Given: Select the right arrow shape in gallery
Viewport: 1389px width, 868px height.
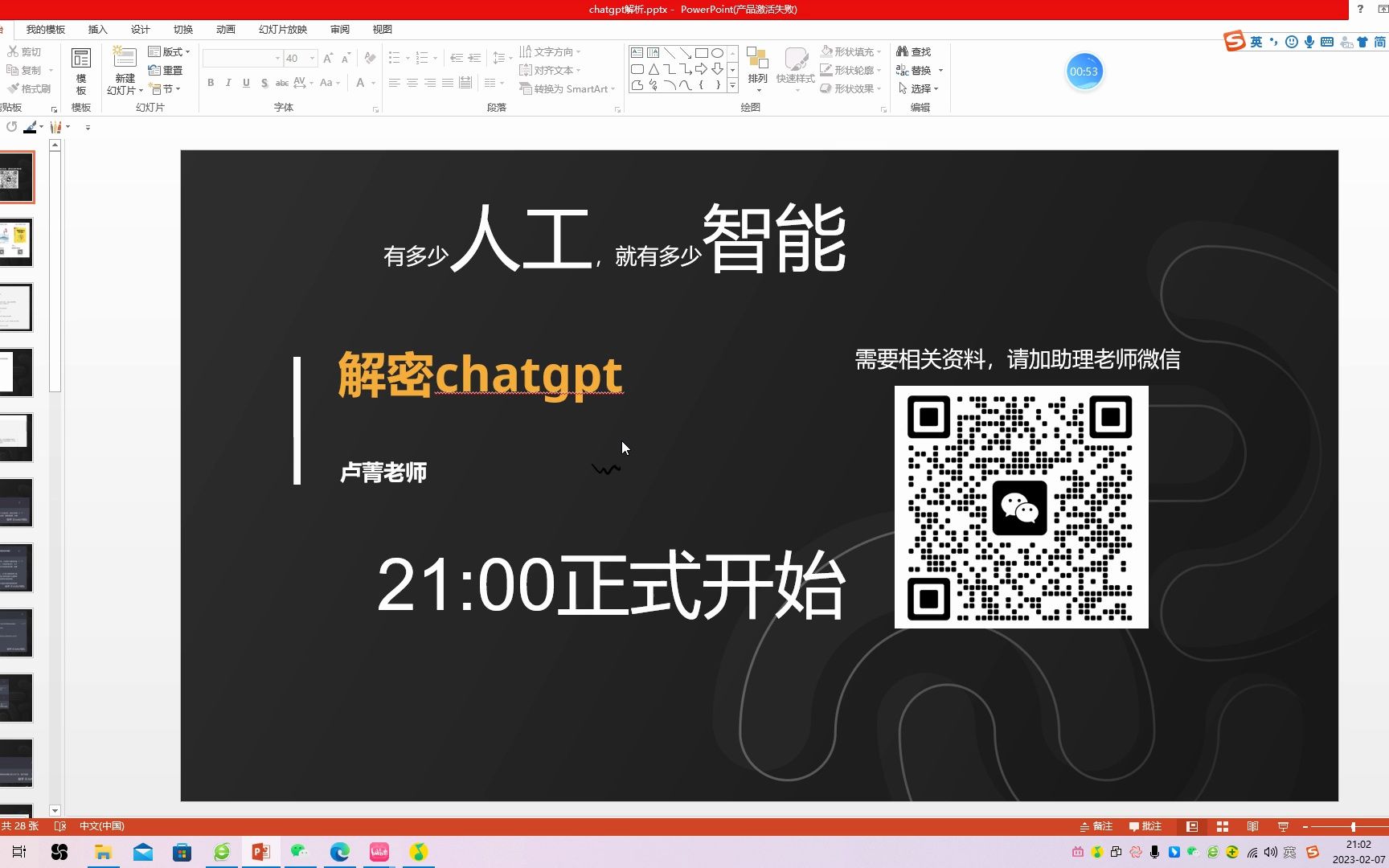Looking at the screenshot, I should [x=701, y=69].
